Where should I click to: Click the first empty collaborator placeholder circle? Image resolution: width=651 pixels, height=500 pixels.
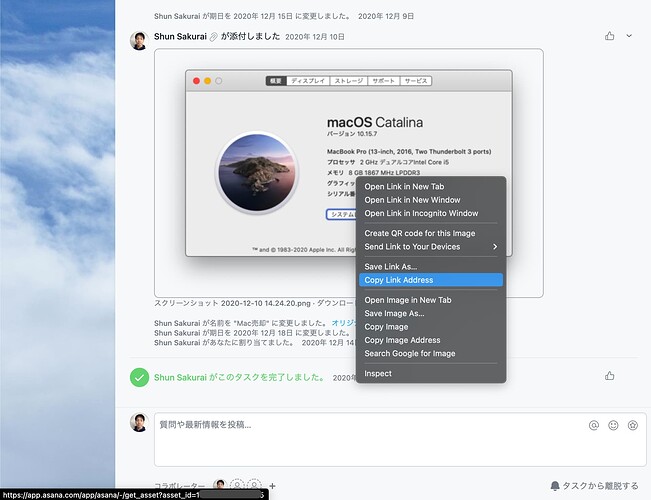pos(237,485)
